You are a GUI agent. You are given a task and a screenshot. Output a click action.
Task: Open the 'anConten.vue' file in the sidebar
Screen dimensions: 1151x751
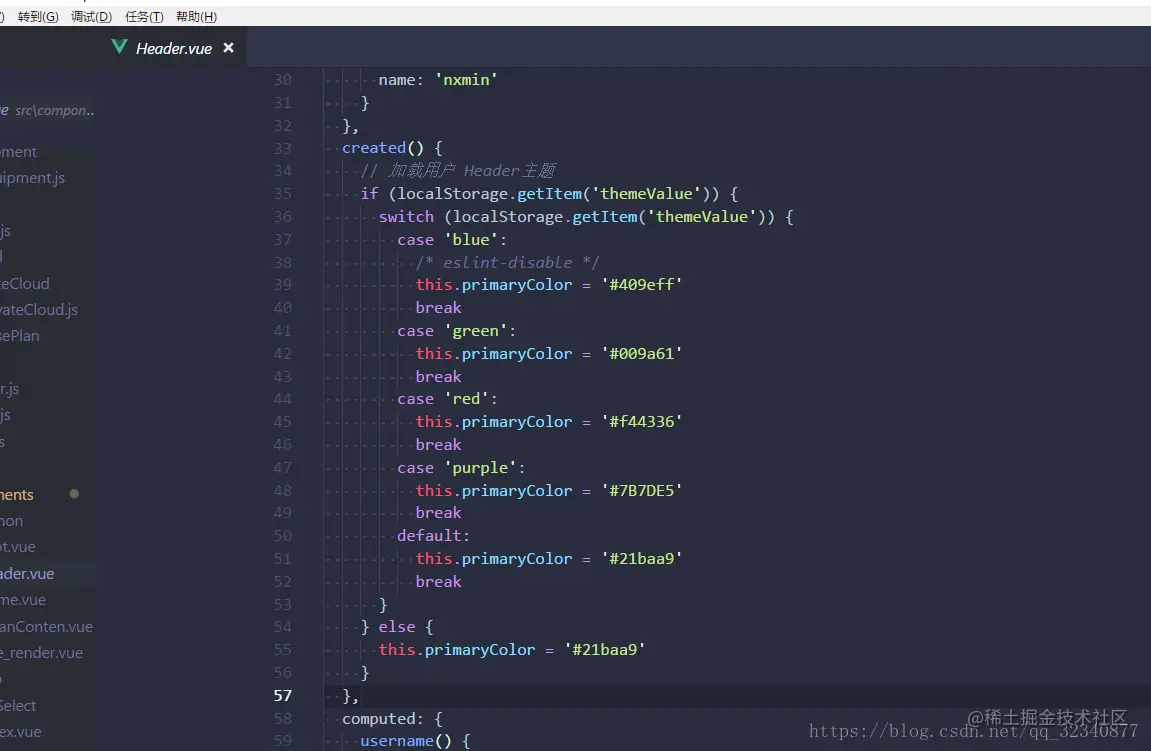(46, 626)
